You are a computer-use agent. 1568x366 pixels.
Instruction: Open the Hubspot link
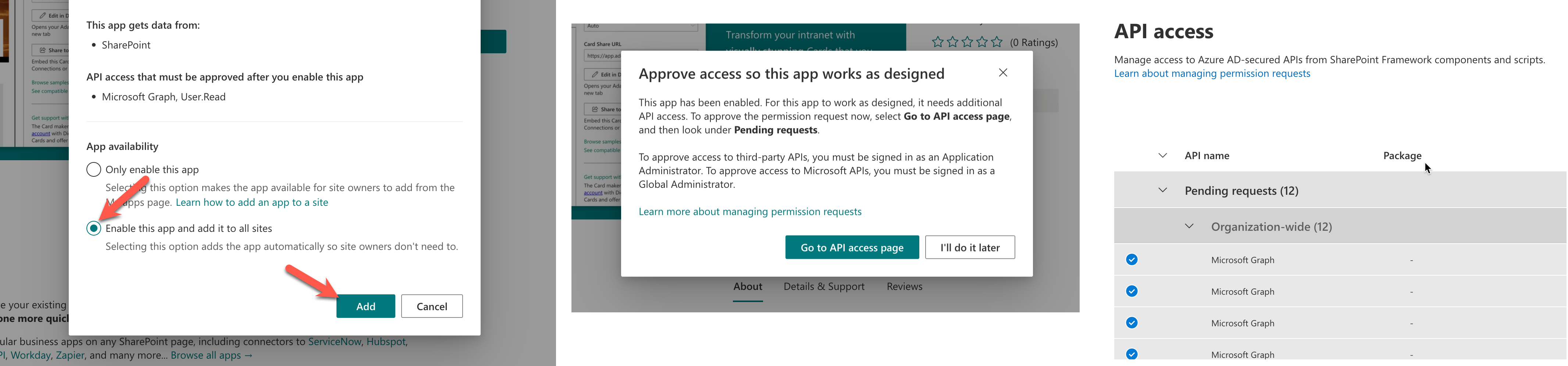(386, 342)
